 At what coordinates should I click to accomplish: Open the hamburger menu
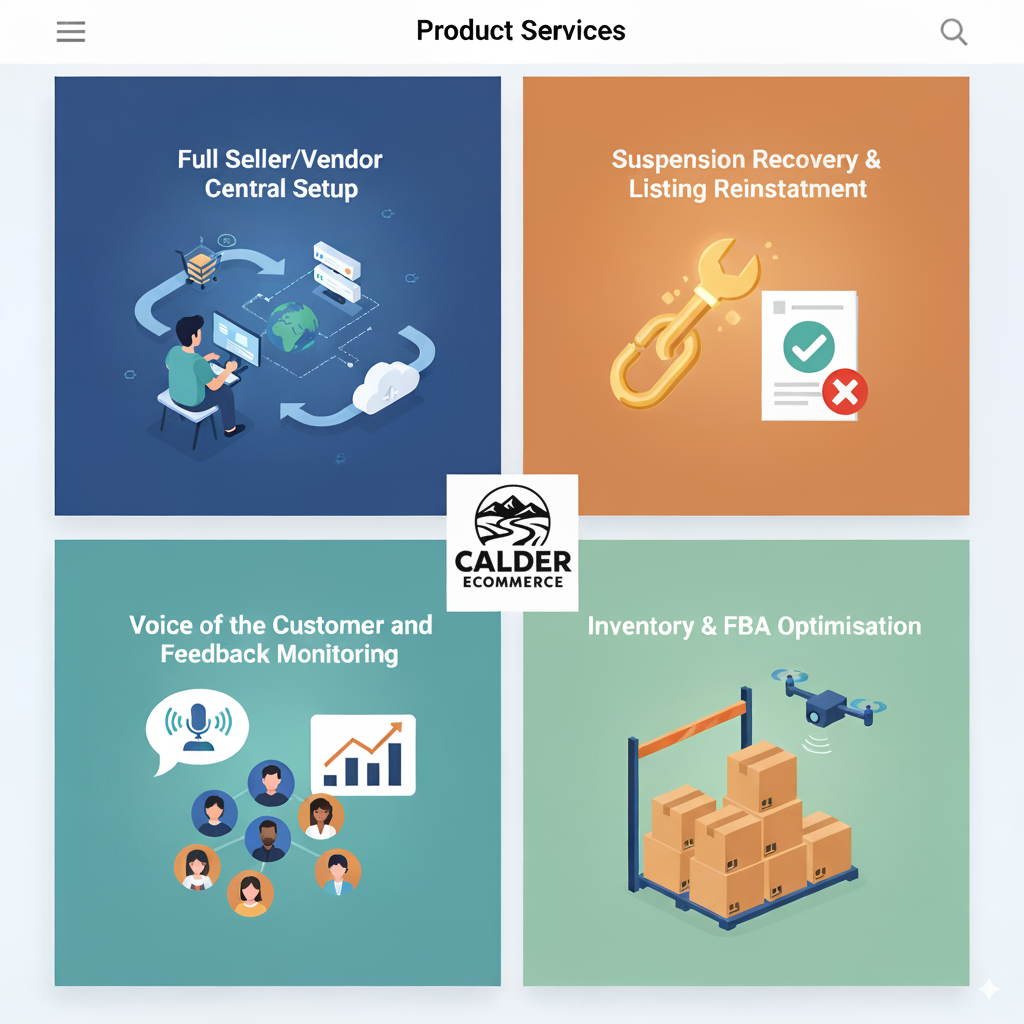tap(71, 32)
